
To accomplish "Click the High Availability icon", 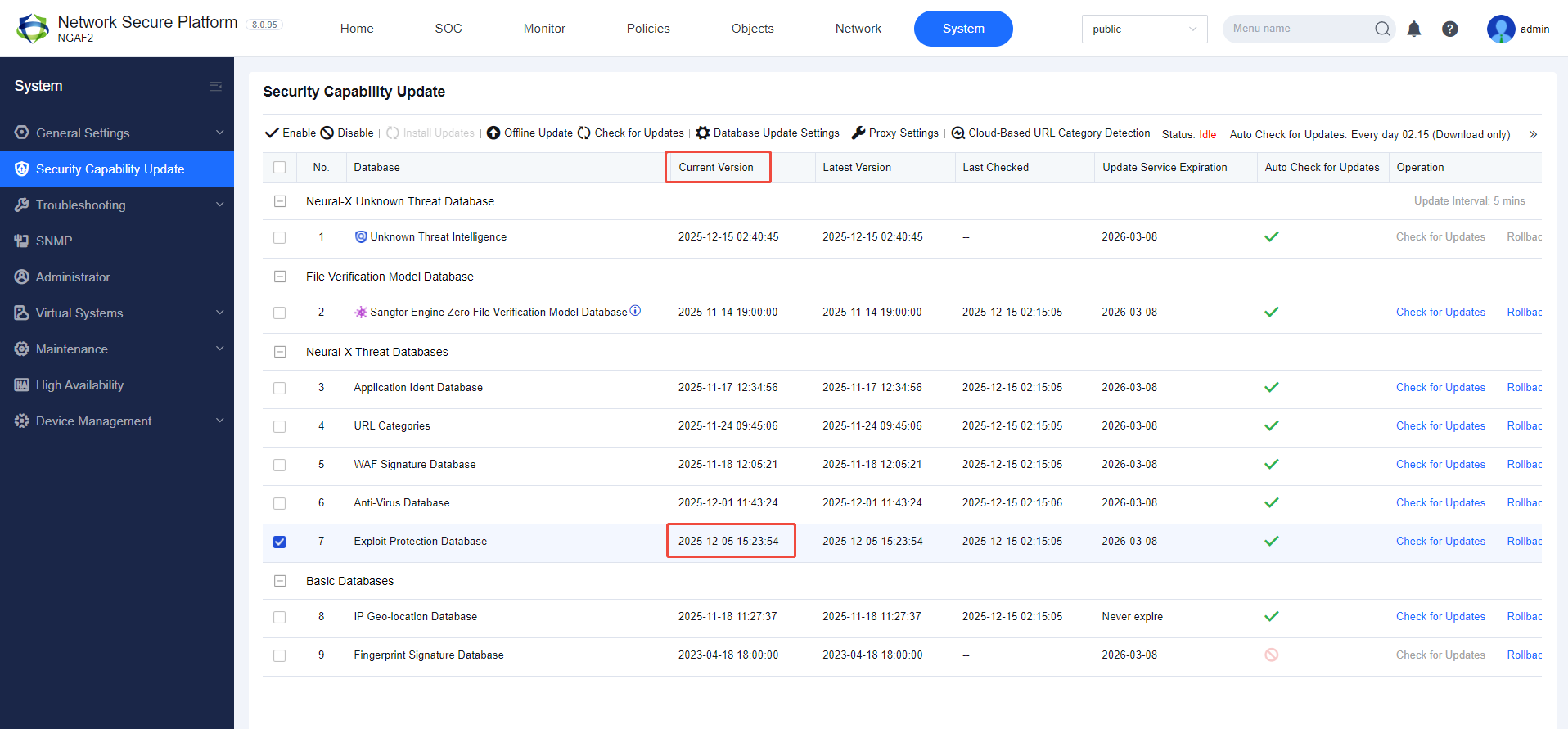I will coord(22,385).
